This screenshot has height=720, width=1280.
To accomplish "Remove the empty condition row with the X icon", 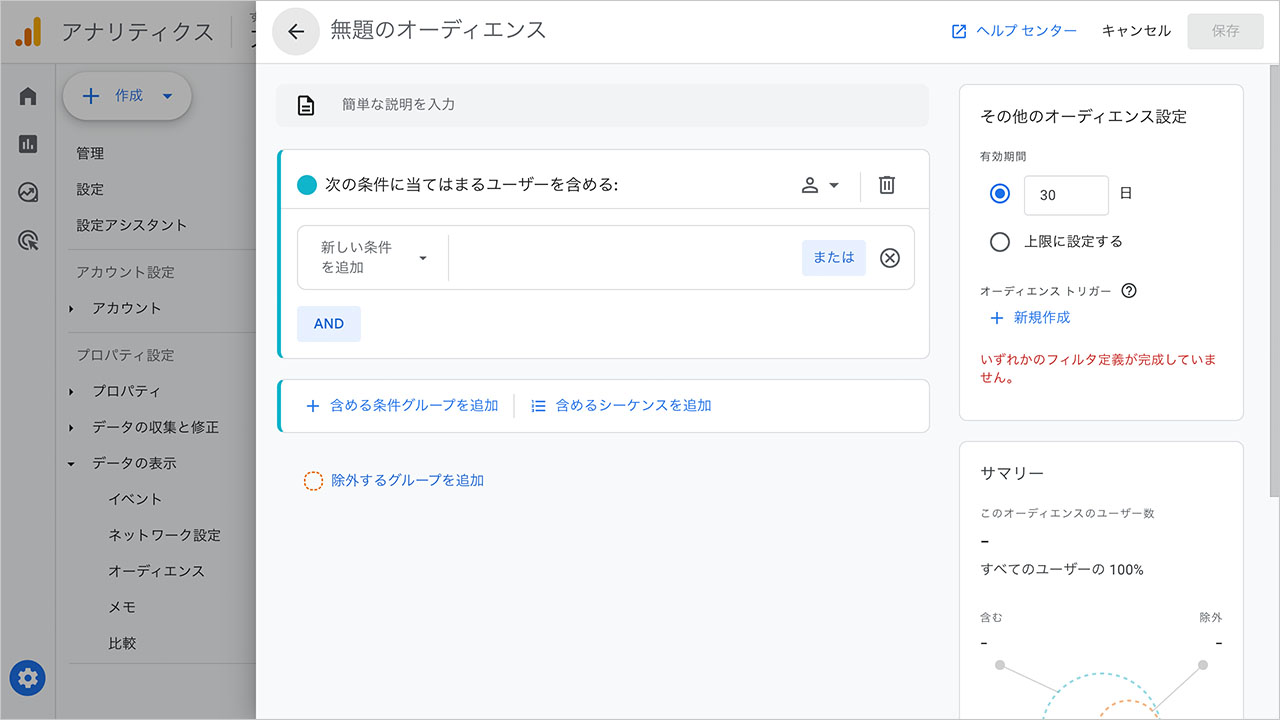I will 889,257.
